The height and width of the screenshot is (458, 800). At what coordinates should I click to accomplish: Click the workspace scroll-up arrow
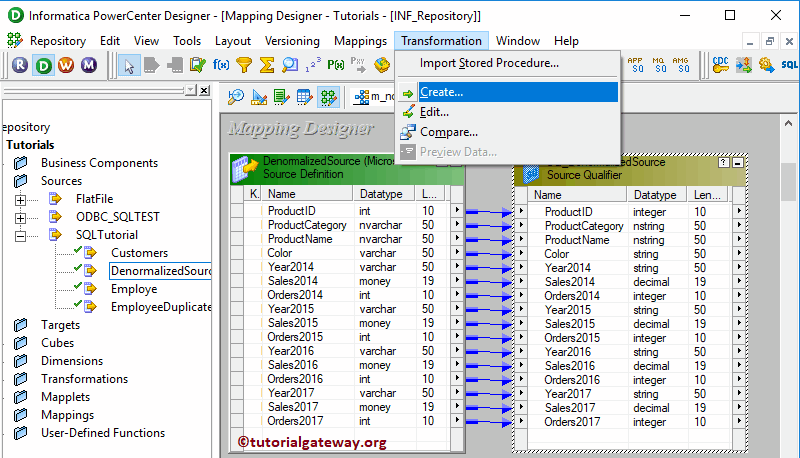[788, 123]
